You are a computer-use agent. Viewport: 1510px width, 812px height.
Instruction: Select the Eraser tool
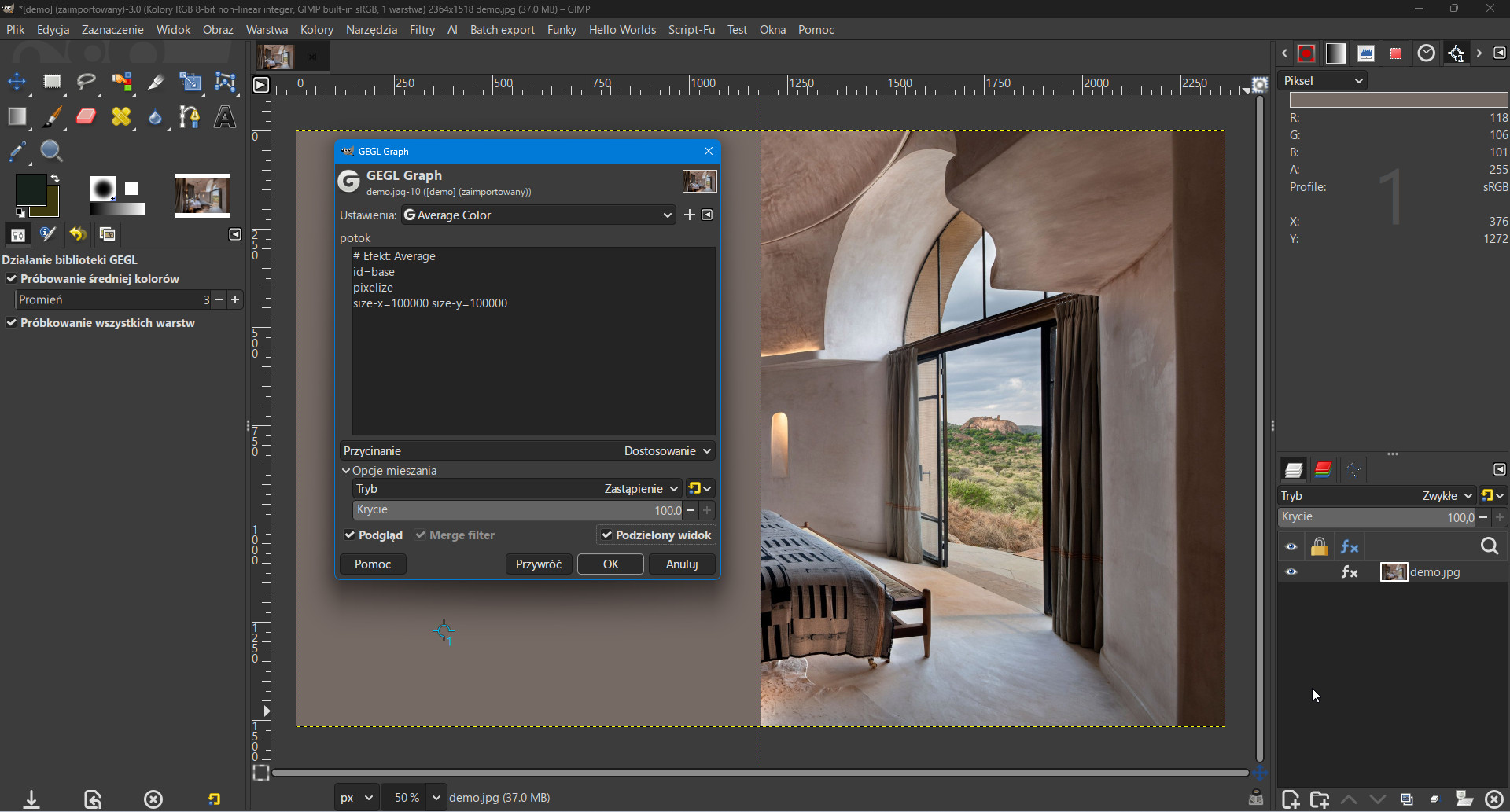click(86, 117)
